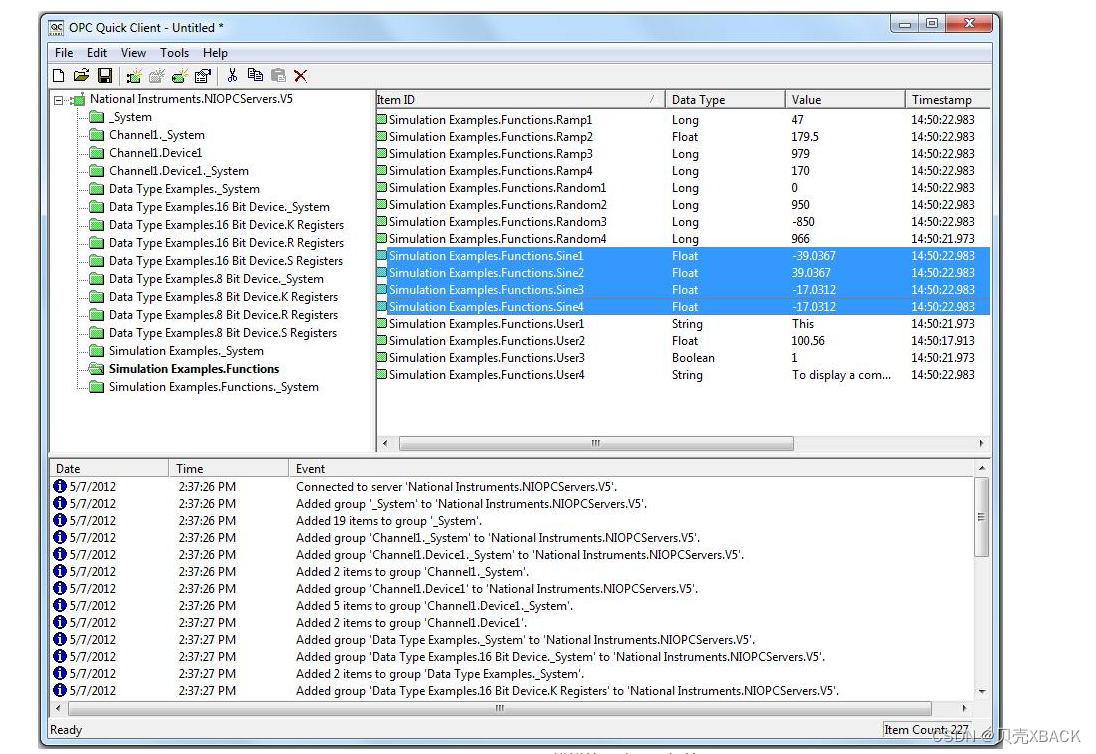Sort by the Data Type column header

[725, 100]
